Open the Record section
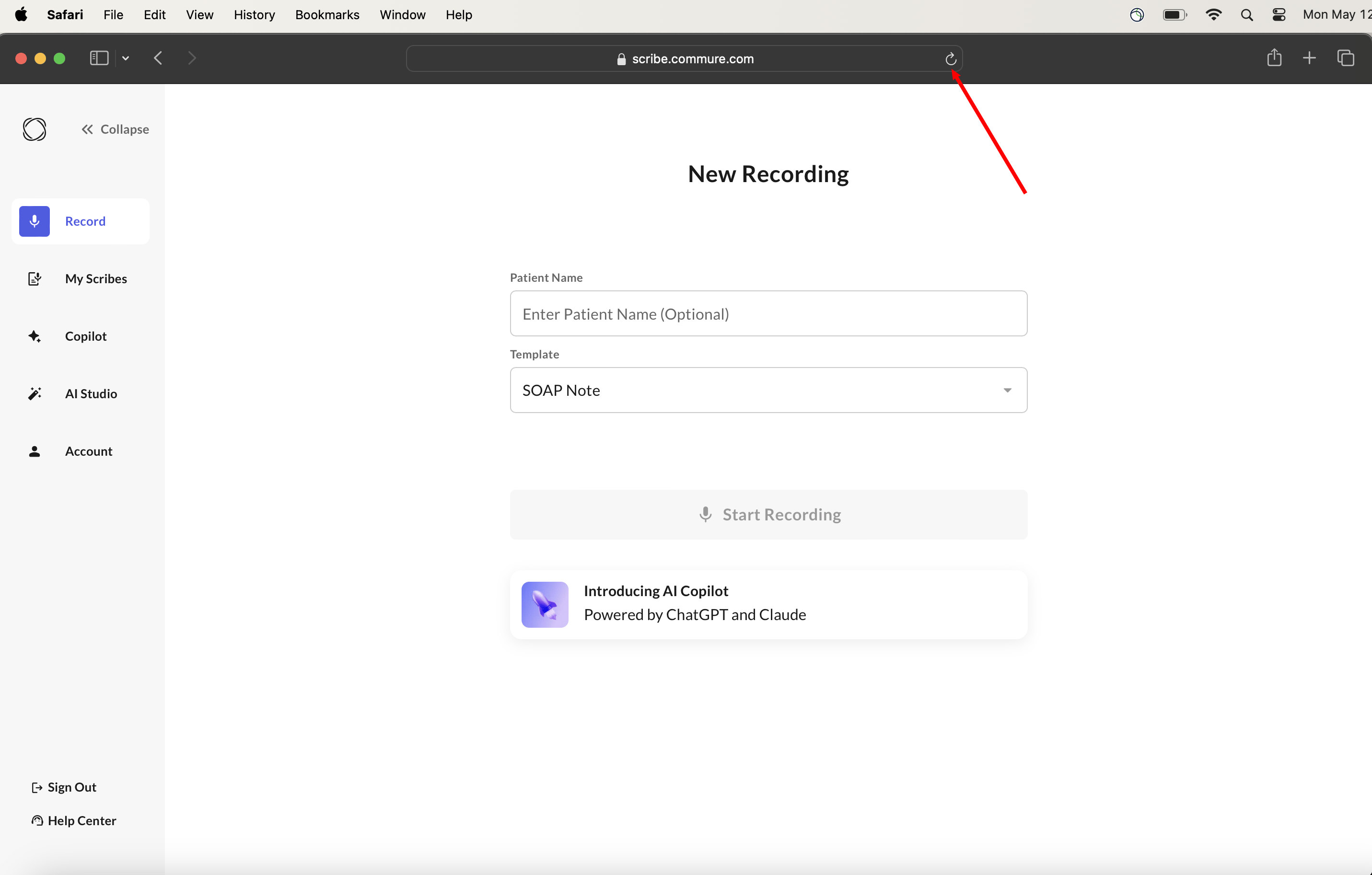This screenshot has height=875, width=1372. (x=81, y=221)
